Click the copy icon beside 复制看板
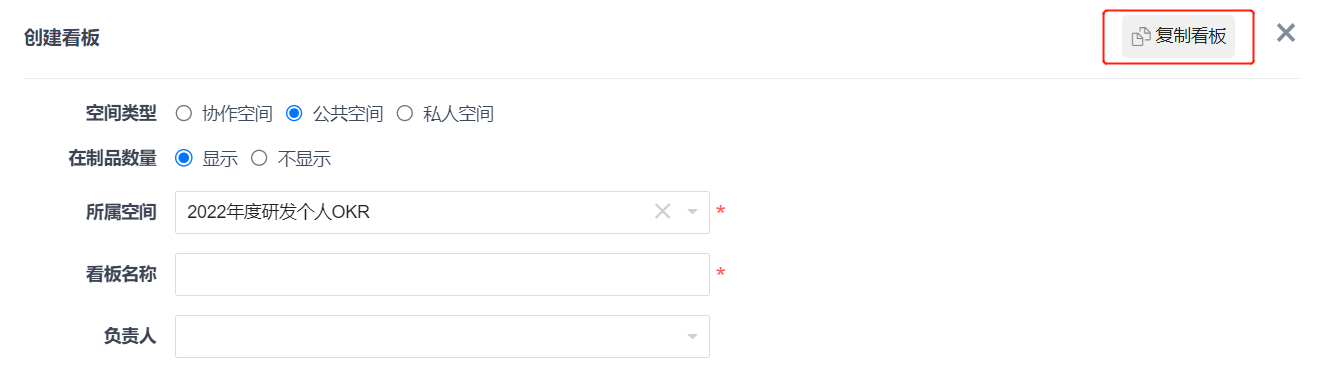The height and width of the screenshot is (368, 1319). pyautogui.click(x=1141, y=37)
